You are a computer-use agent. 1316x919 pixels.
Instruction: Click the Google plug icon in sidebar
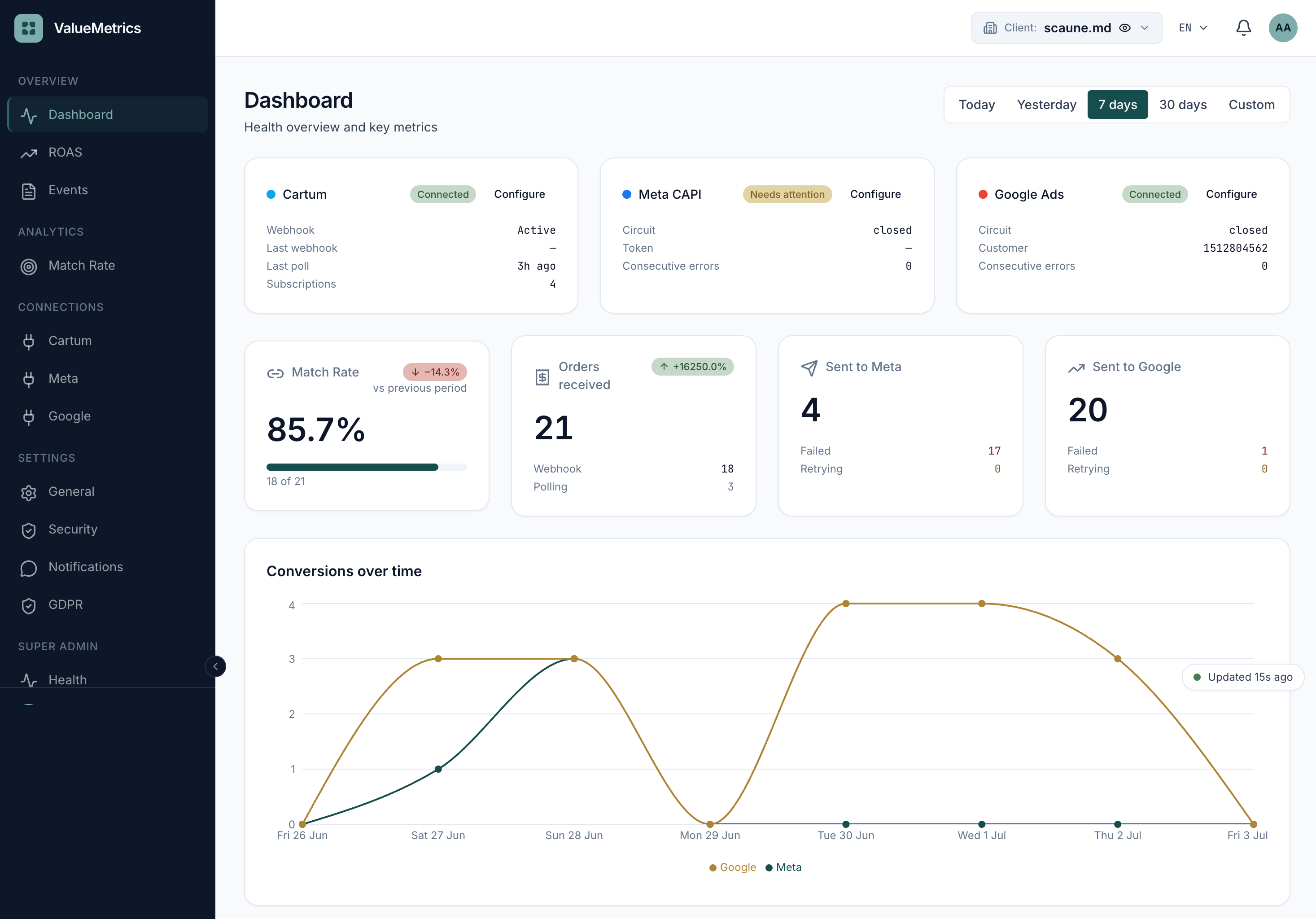[x=29, y=417]
